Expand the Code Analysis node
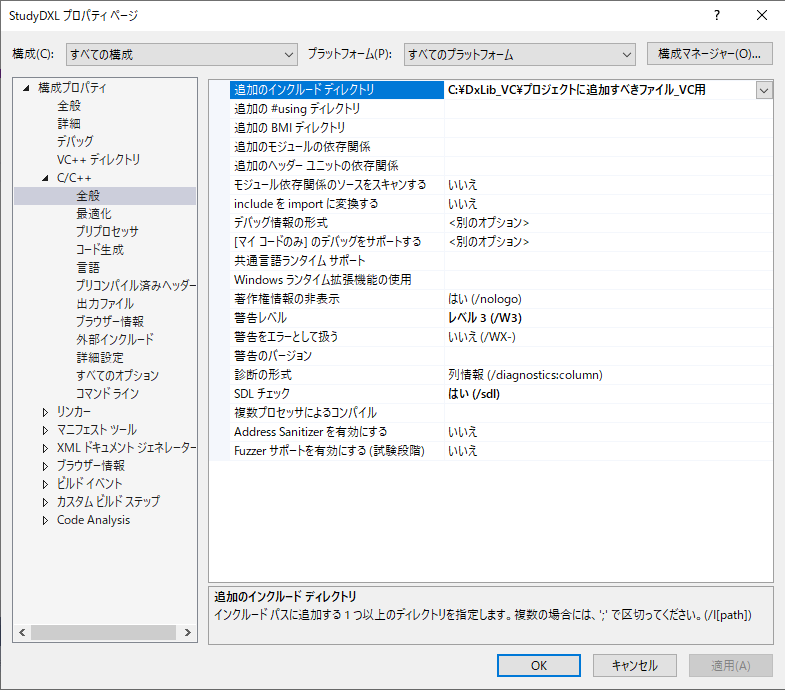The height and width of the screenshot is (690, 785). coord(46,520)
